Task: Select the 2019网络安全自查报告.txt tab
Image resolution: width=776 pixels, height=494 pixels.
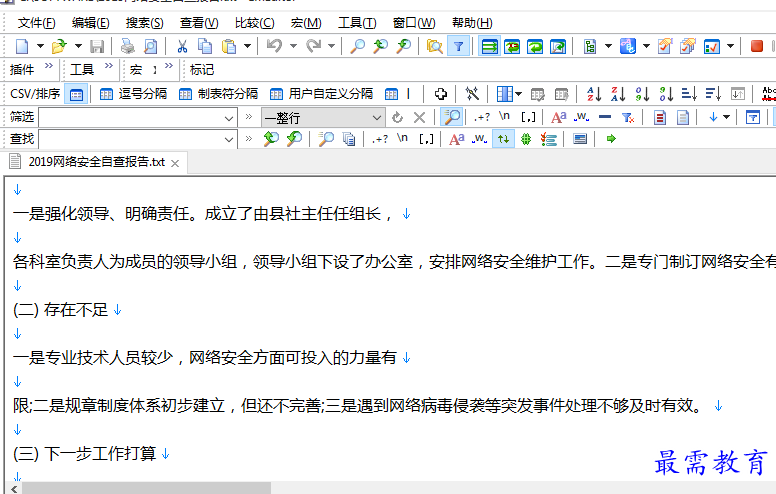Action: pos(97,162)
